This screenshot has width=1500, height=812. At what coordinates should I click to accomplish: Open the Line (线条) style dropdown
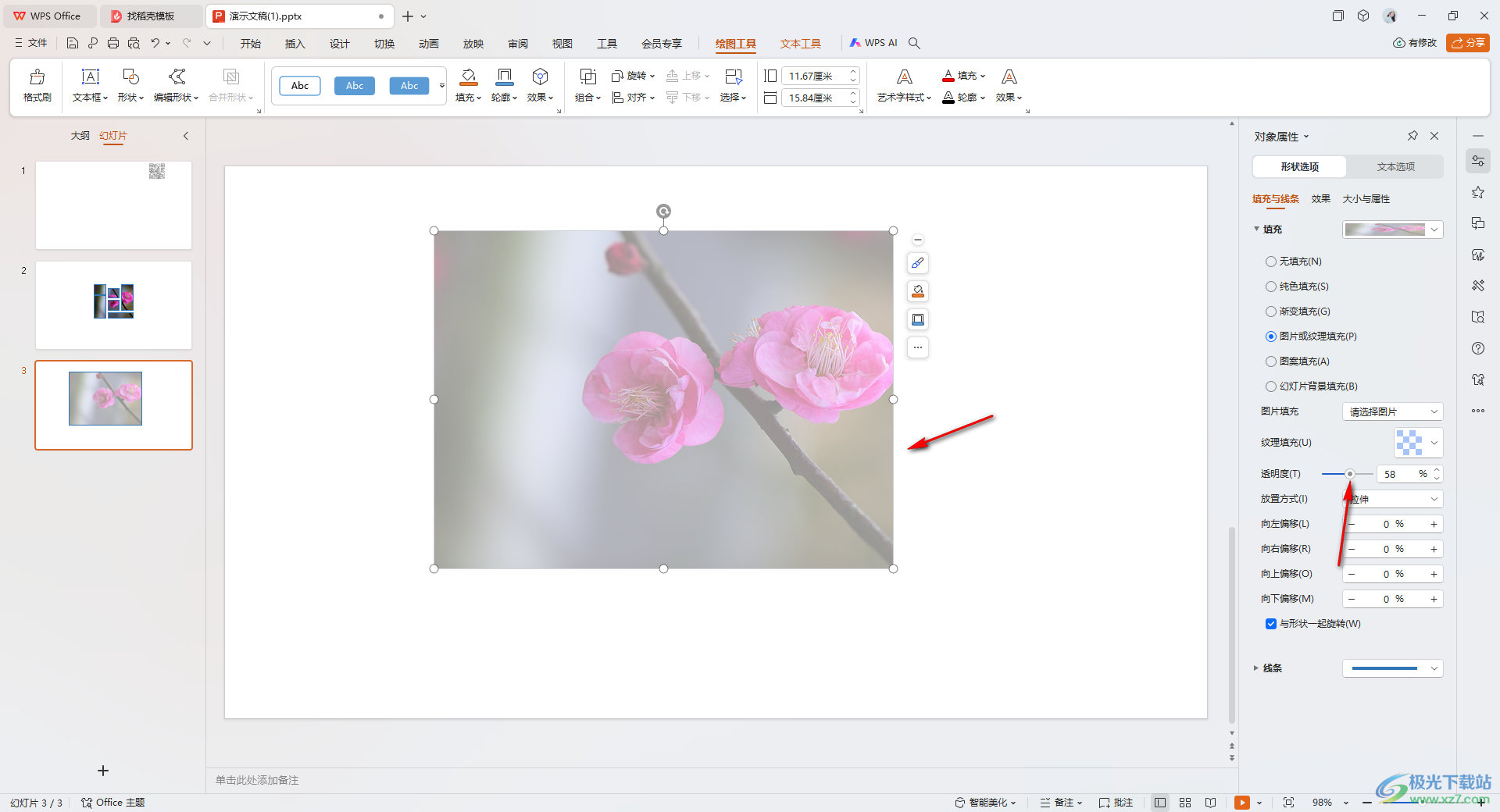click(x=1392, y=668)
